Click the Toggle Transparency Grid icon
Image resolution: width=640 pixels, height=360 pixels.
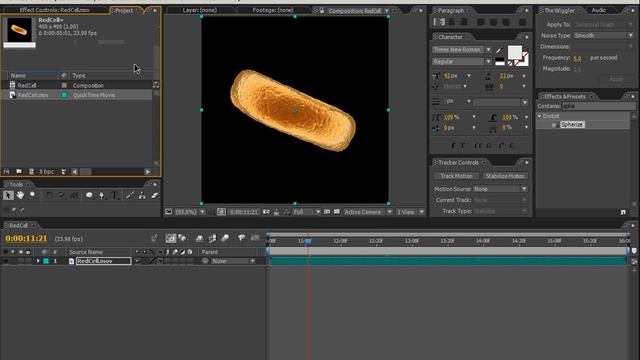point(337,212)
